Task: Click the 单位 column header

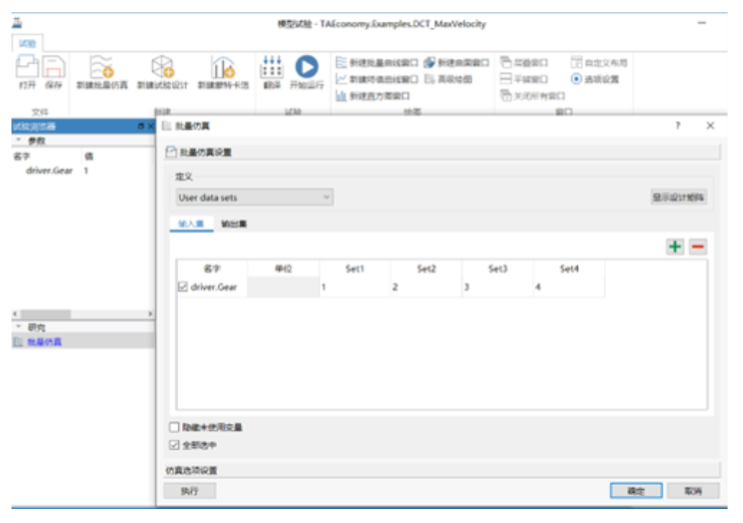Action: 283,269
